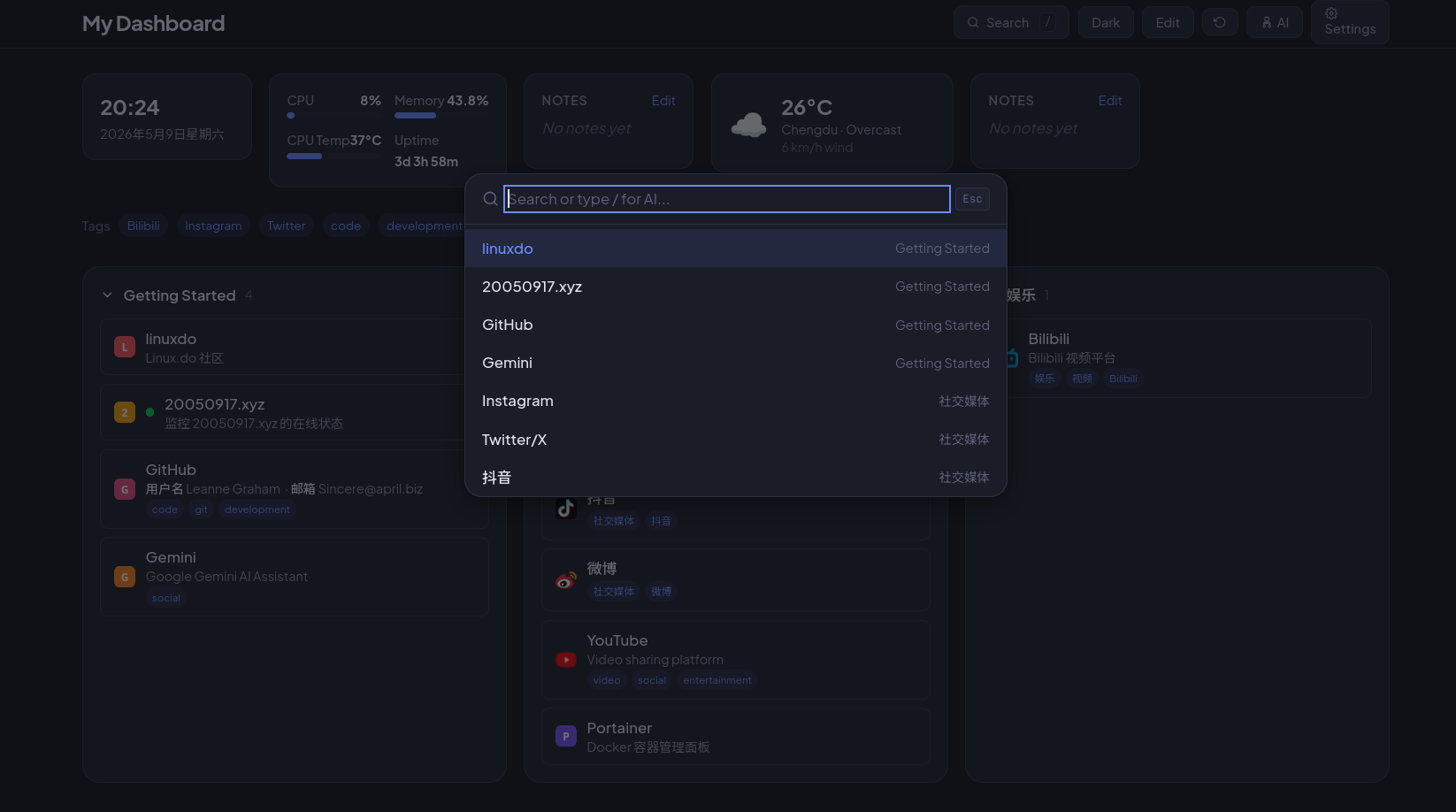1456x812 pixels.
Task: Dismiss the palette with the Esc button
Action: (972, 199)
